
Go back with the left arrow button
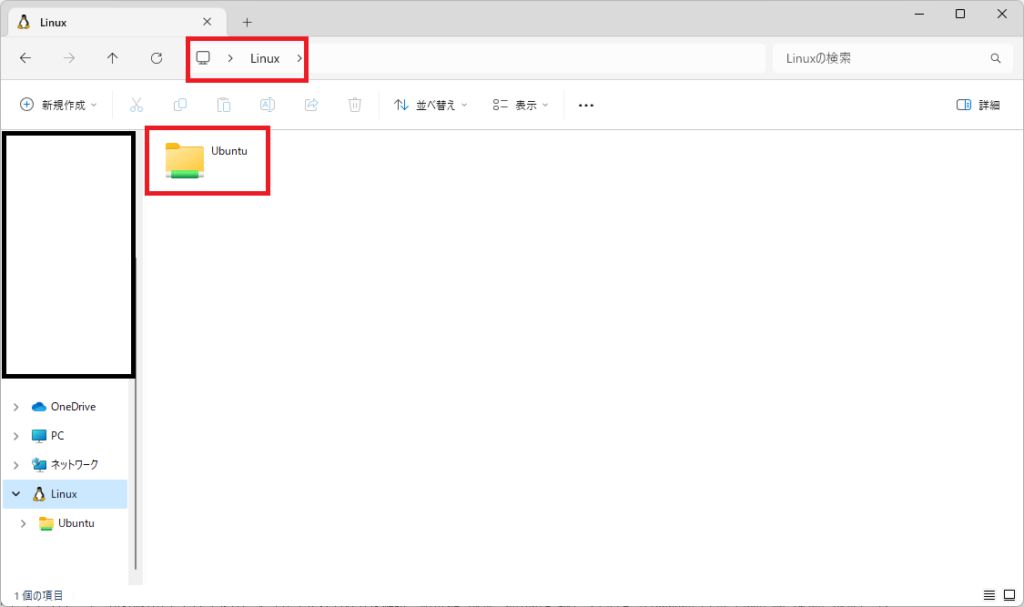[x=25, y=58]
